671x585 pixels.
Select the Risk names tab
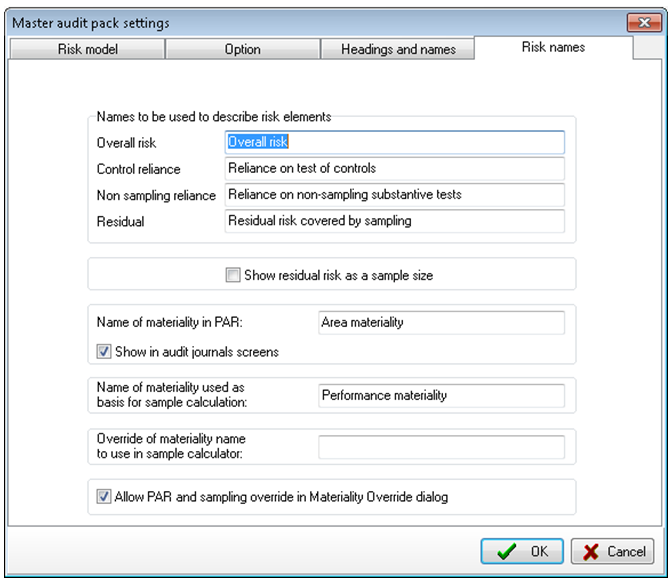point(553,47)
